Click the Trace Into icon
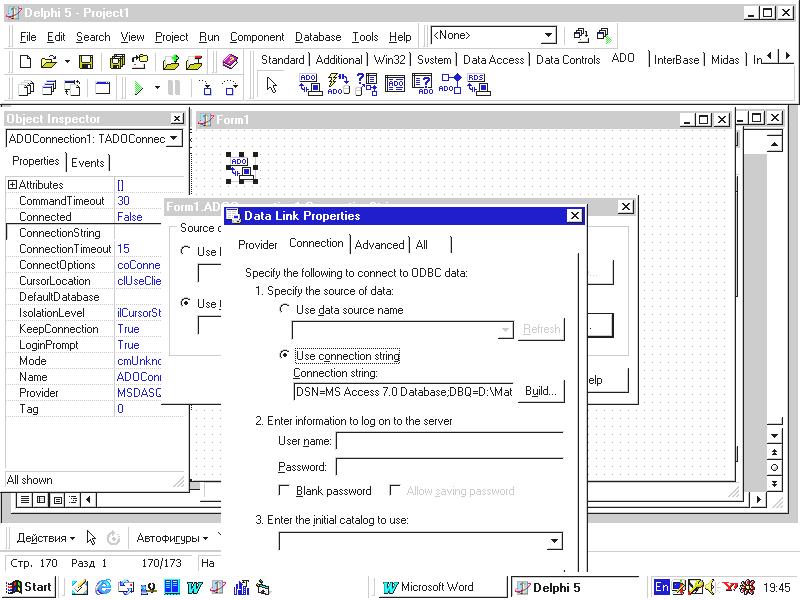800x600 pixels. tap(205, 88)
